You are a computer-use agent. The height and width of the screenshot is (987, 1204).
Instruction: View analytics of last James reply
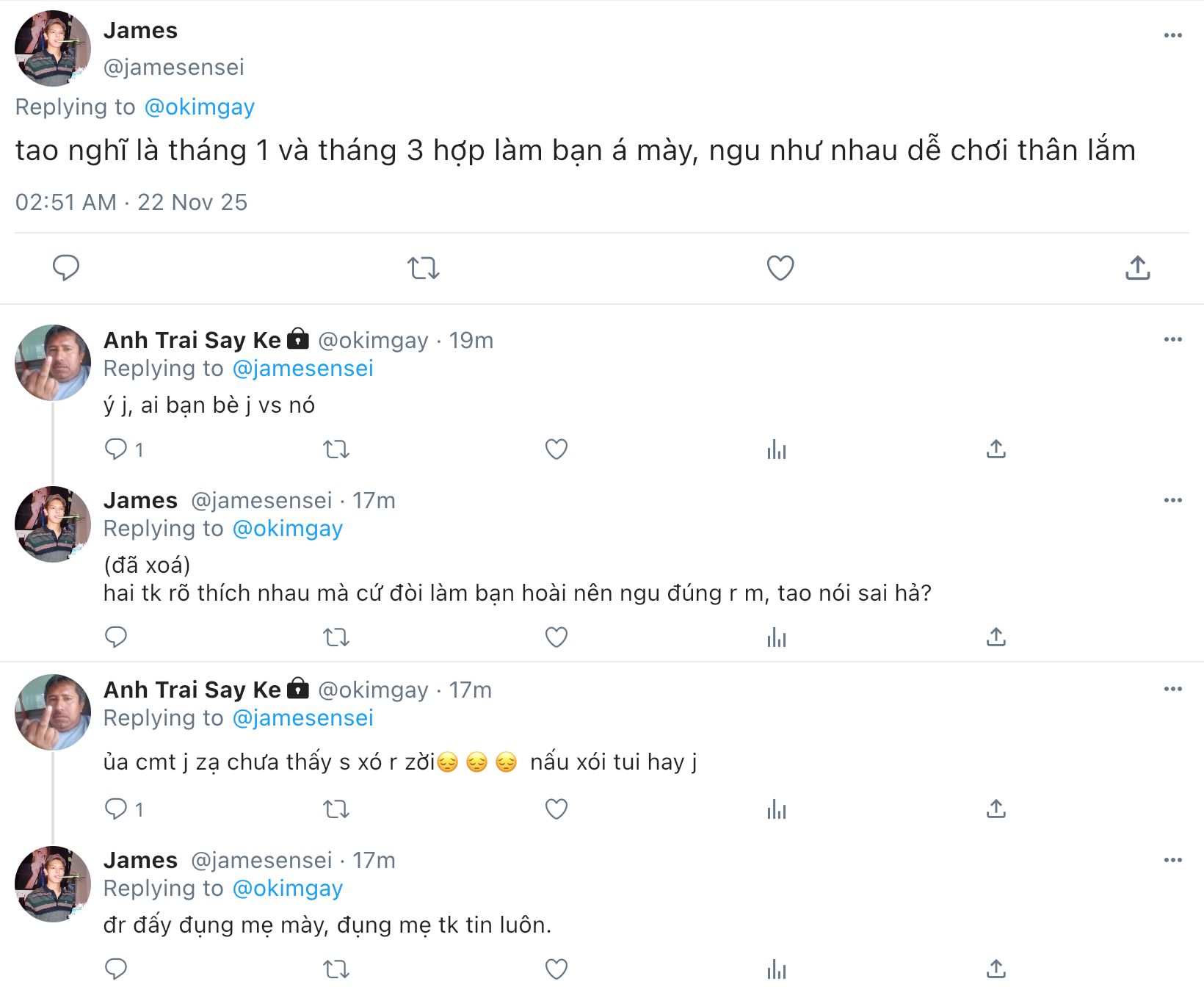click(776, 969)
